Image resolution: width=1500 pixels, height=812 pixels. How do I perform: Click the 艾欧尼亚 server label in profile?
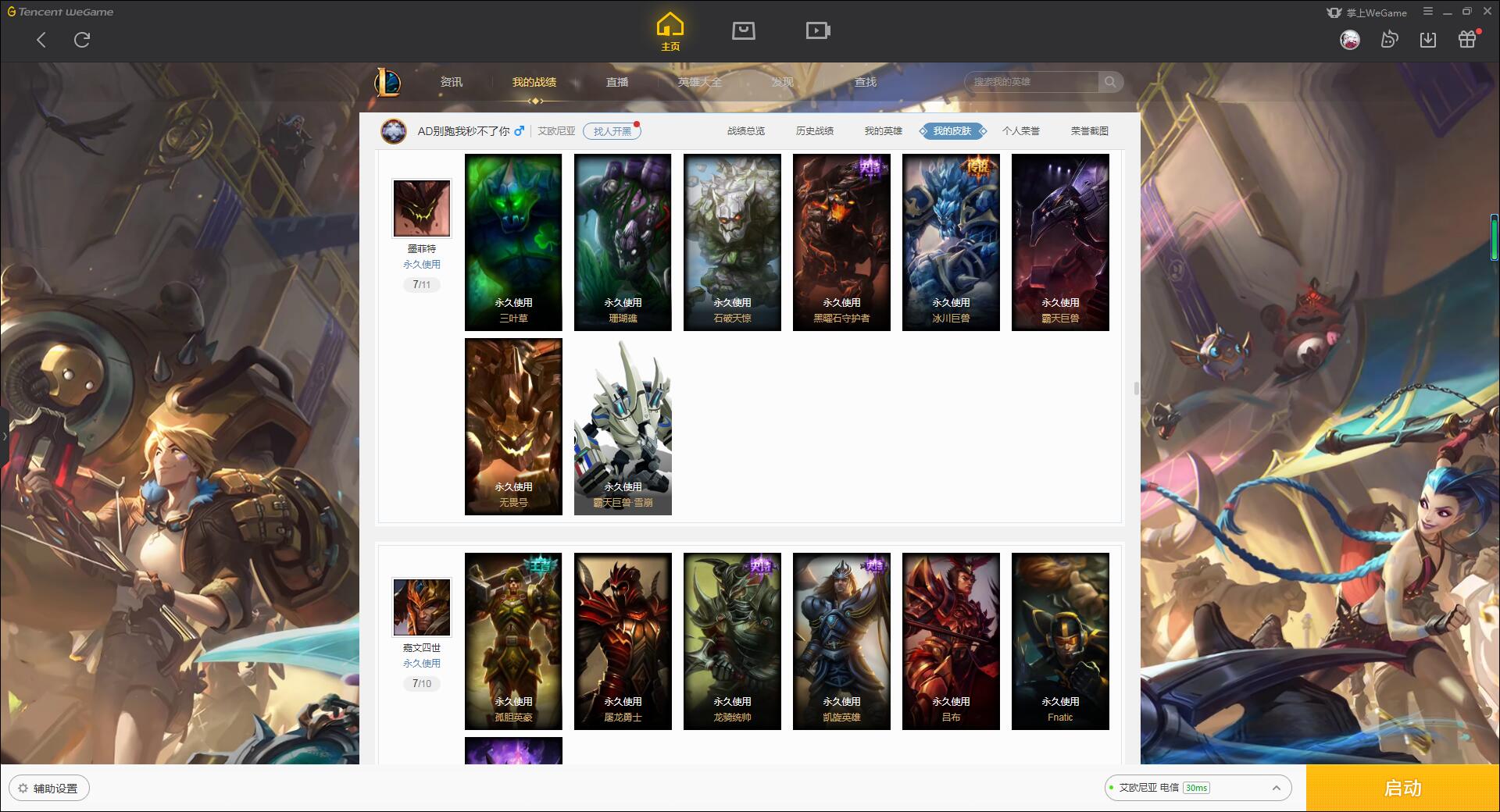(x=556, y=131)
